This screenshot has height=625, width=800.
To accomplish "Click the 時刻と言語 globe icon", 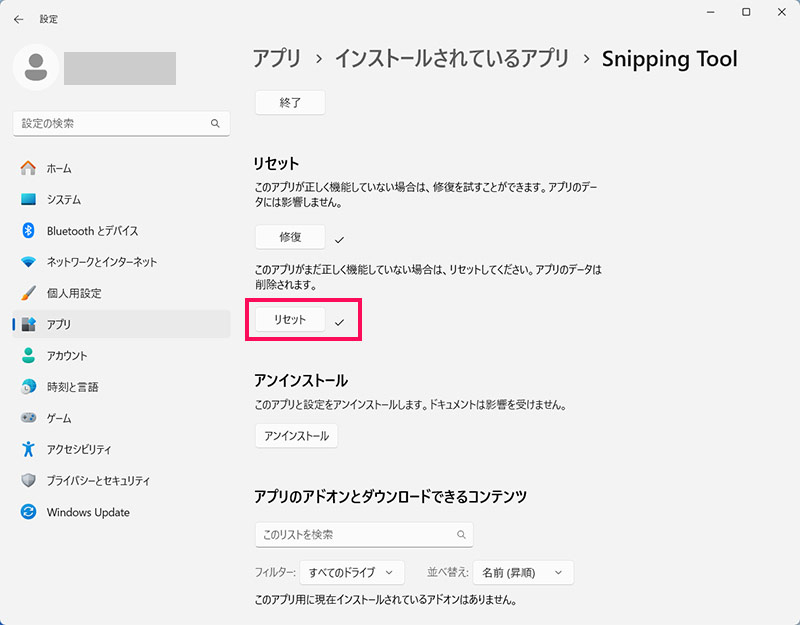I will 28,386.
